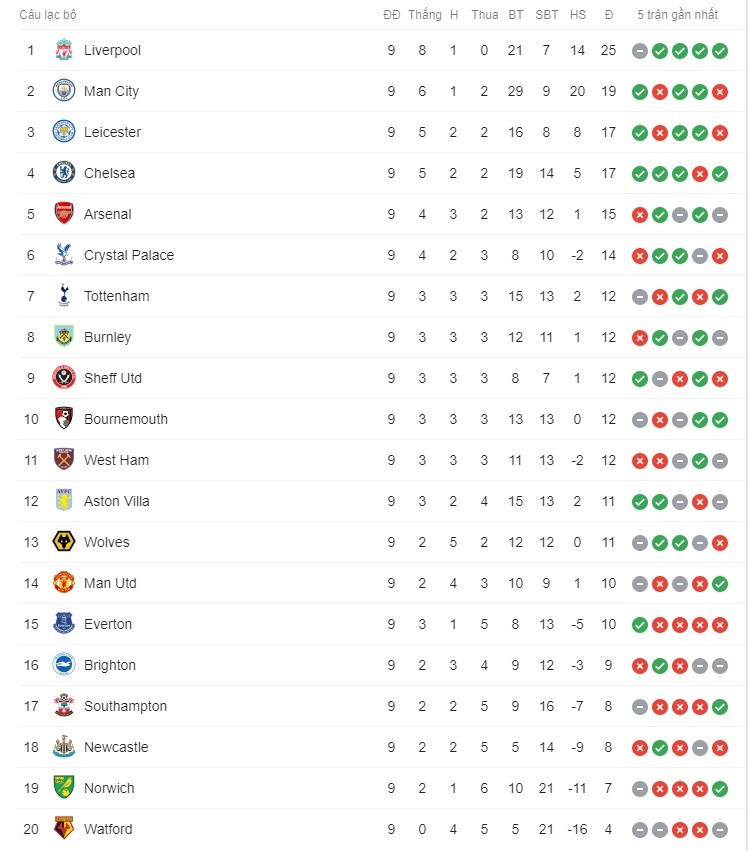Viewport: 748px width, 851px height.
Task: Click Liverpool's most recent win marker
Action: [x=720, y=51]
